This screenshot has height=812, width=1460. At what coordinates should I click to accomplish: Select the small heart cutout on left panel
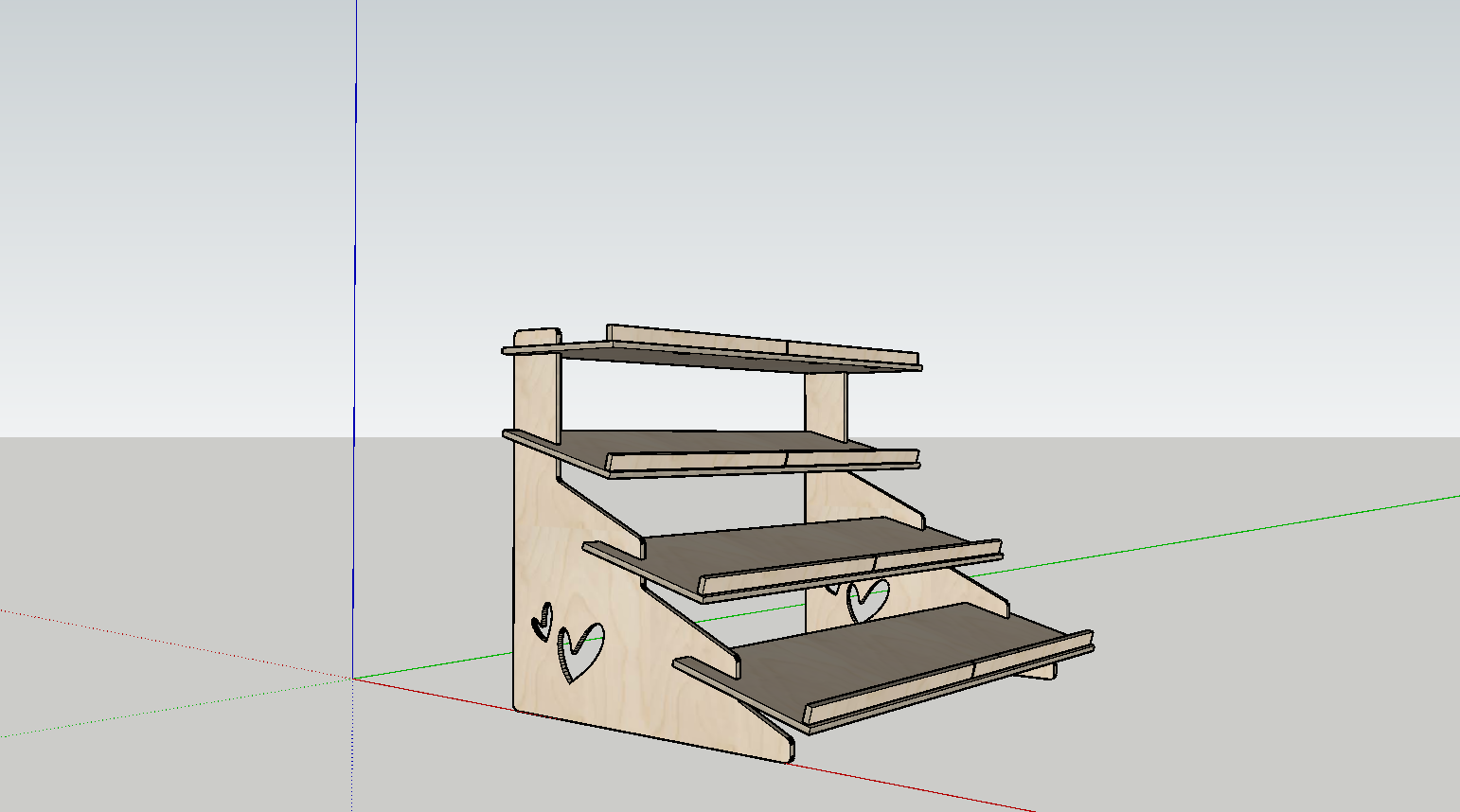coord(543,622)
